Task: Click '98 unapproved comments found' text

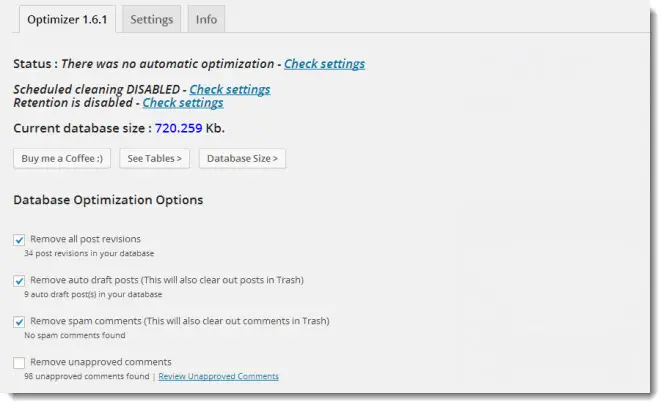Action: click(x=87, y=376)
